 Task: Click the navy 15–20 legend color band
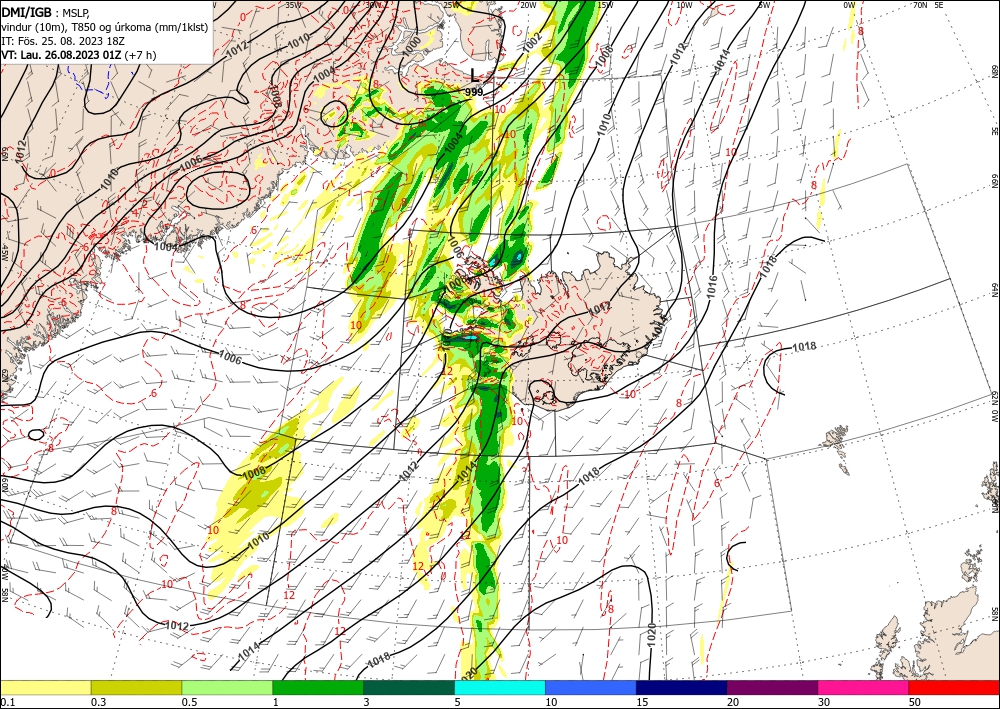tap(682, 687)
